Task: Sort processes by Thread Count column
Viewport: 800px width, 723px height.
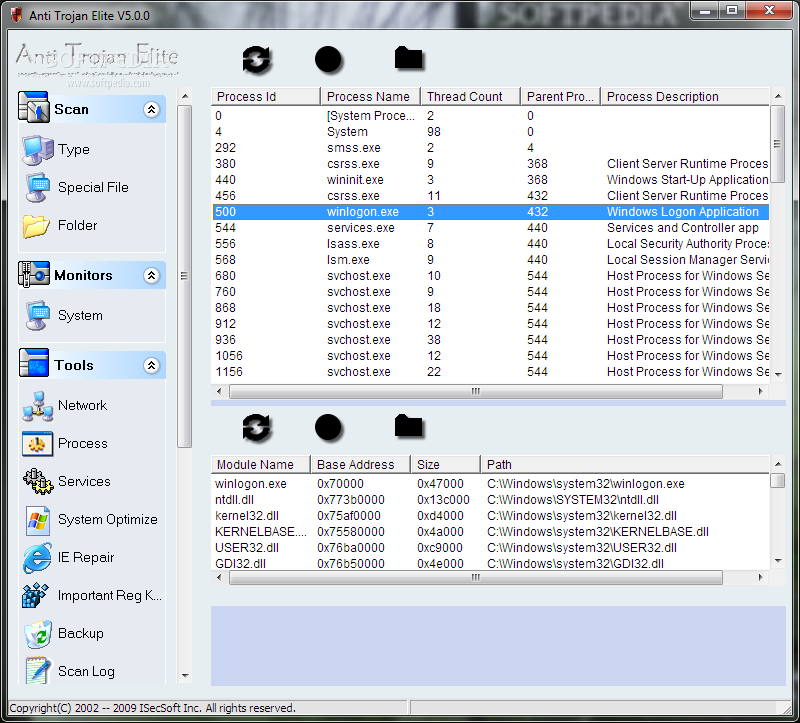Action: tap(466, 96)
